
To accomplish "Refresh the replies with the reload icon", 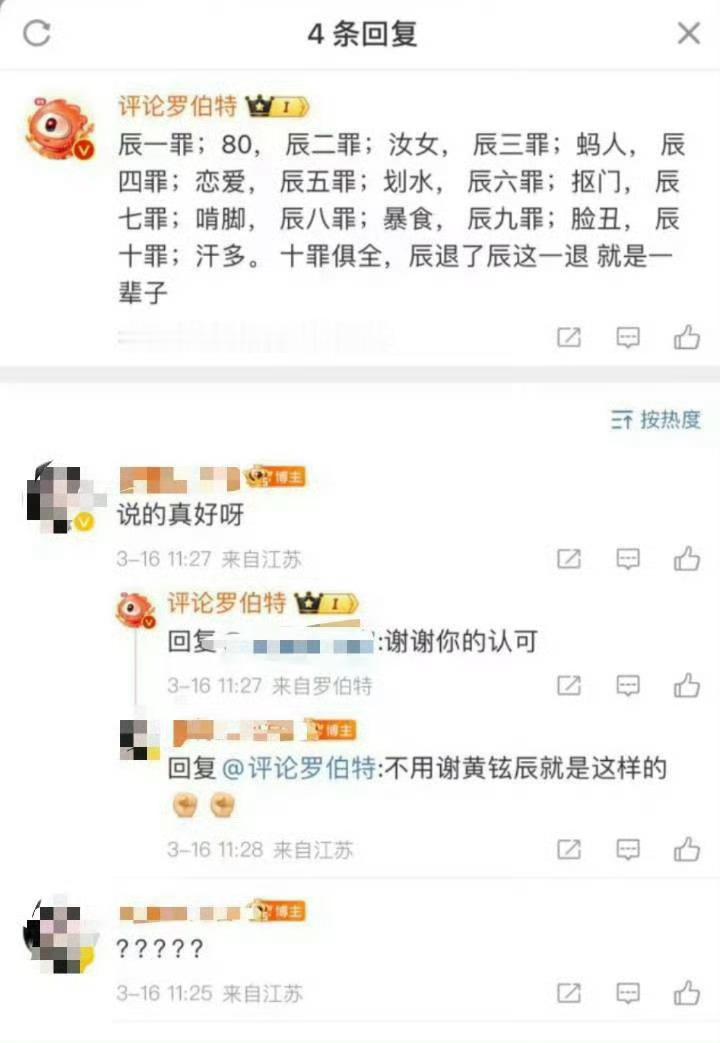I will 37,33.
